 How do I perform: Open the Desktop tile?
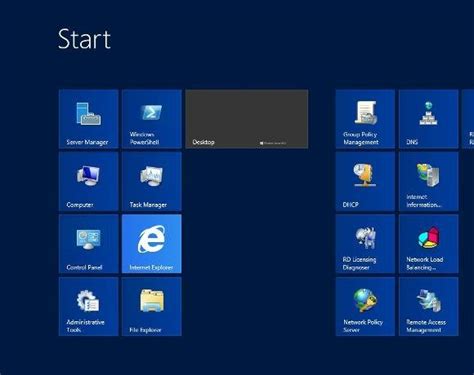coord(247,119)
